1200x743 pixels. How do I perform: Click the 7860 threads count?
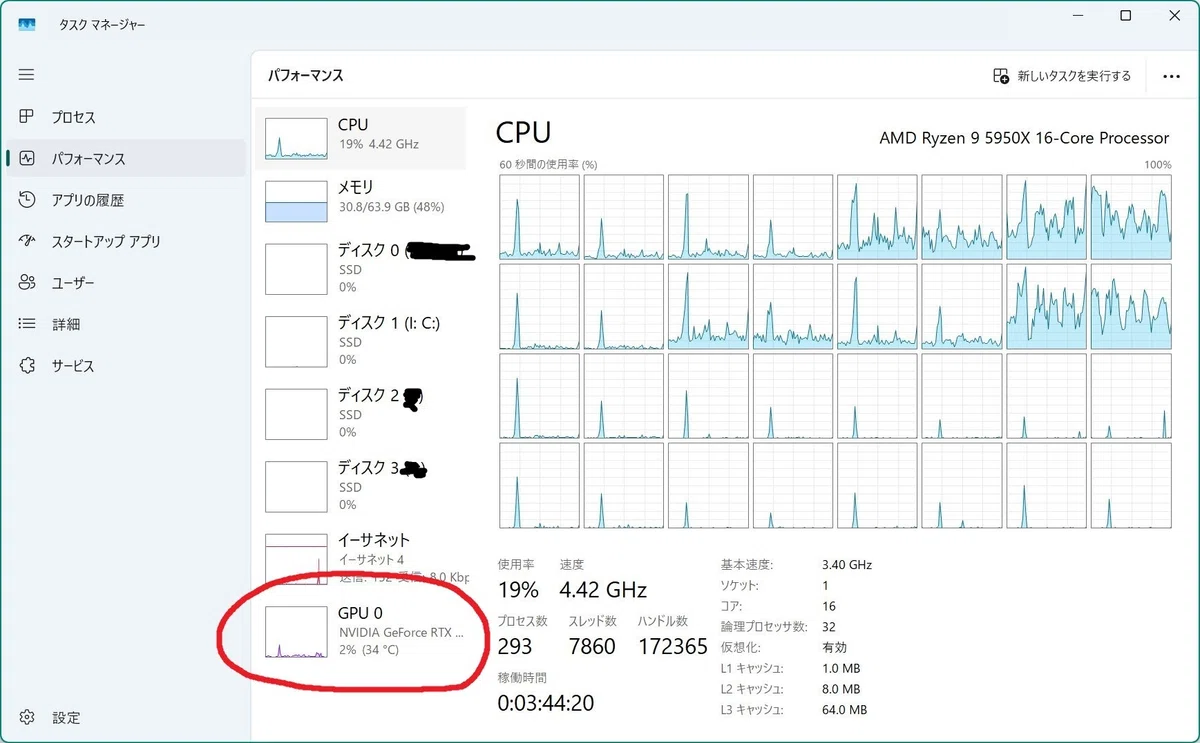pyautogui.click(x=592, y=647)
